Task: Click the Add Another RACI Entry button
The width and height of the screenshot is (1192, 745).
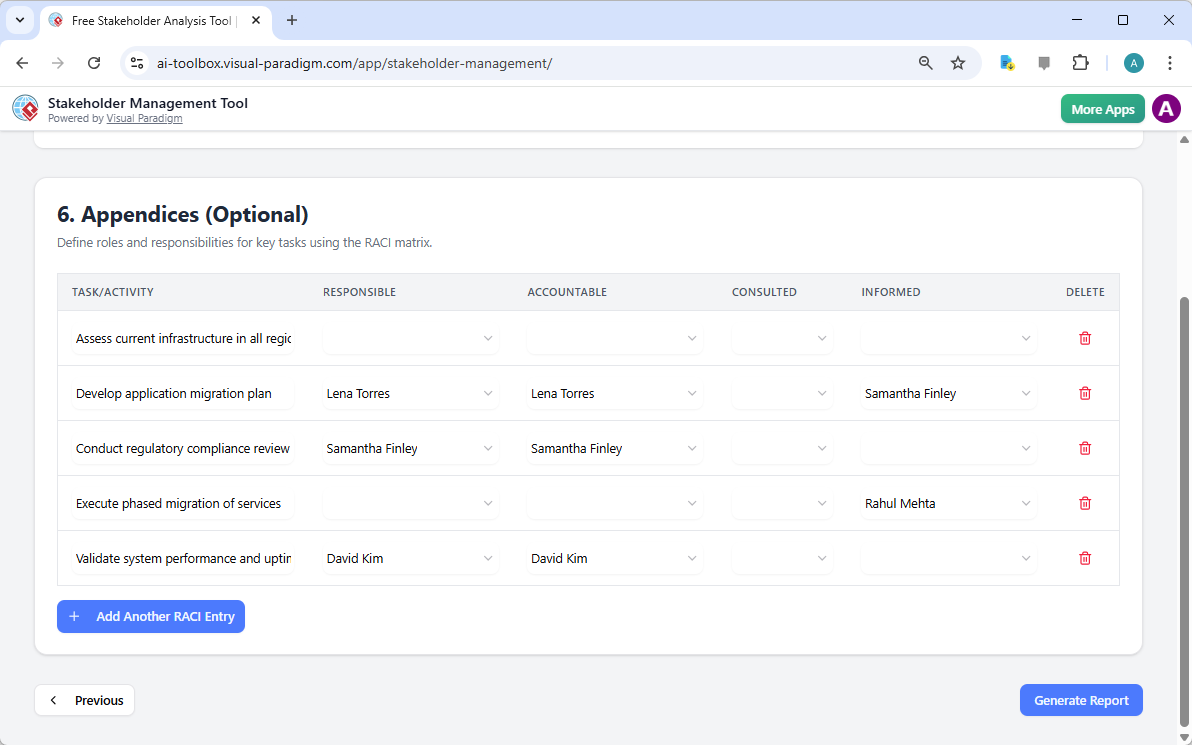Action: click(x=150, y=616)
